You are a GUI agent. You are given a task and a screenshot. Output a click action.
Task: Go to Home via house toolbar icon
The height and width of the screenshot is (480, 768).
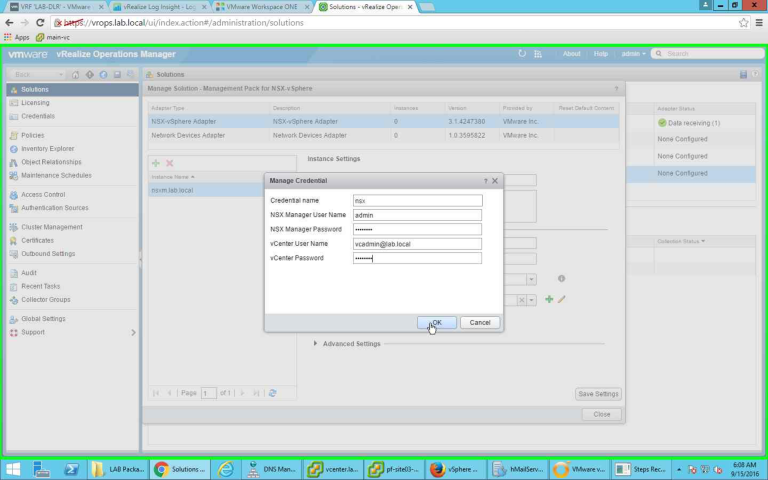[75, 74]
